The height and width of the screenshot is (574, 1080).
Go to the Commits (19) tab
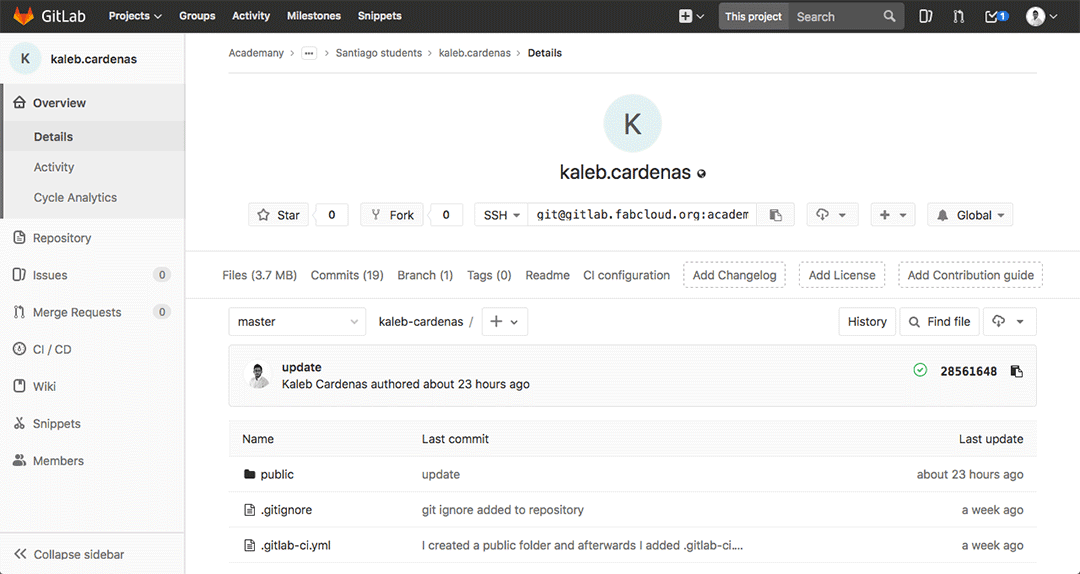pyautogui.click(x=347, y=275)
